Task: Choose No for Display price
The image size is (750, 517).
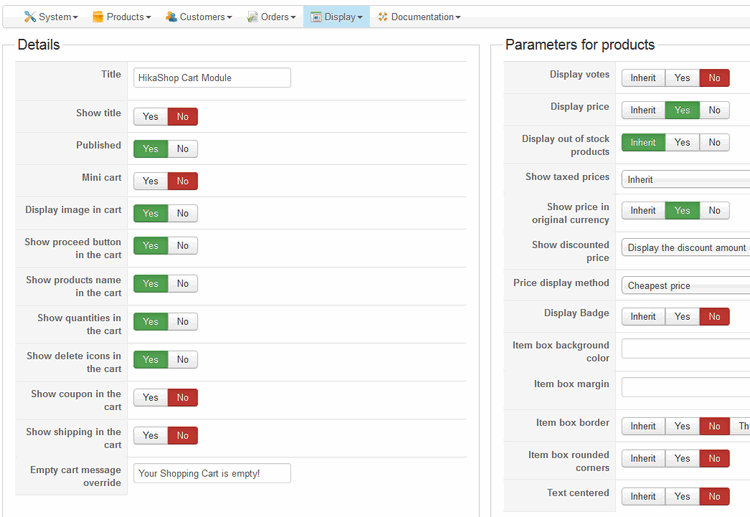Action: click(x=714, y=110)
